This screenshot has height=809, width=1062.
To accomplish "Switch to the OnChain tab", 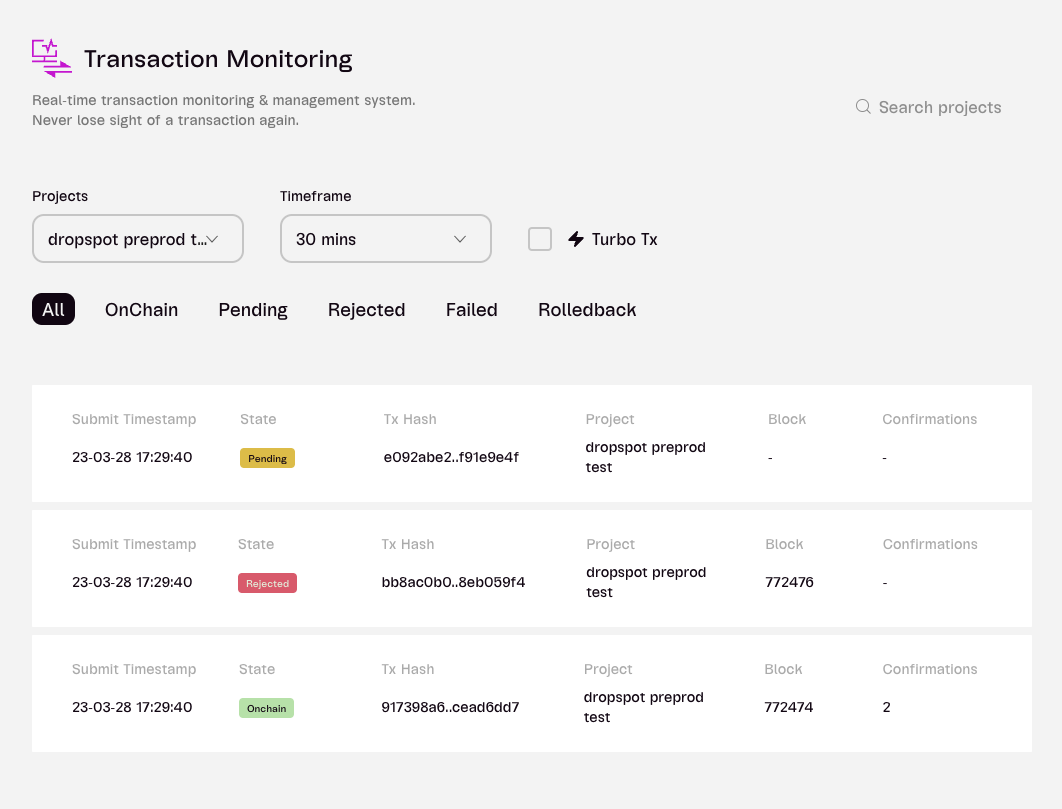I will click(142, 310).
